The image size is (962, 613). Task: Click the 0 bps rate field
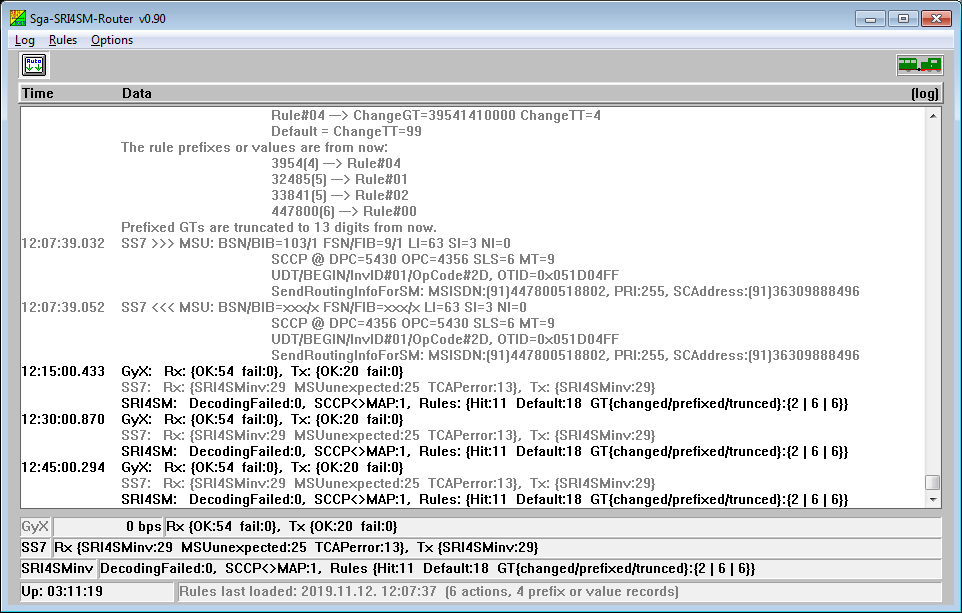coord(108,527)
